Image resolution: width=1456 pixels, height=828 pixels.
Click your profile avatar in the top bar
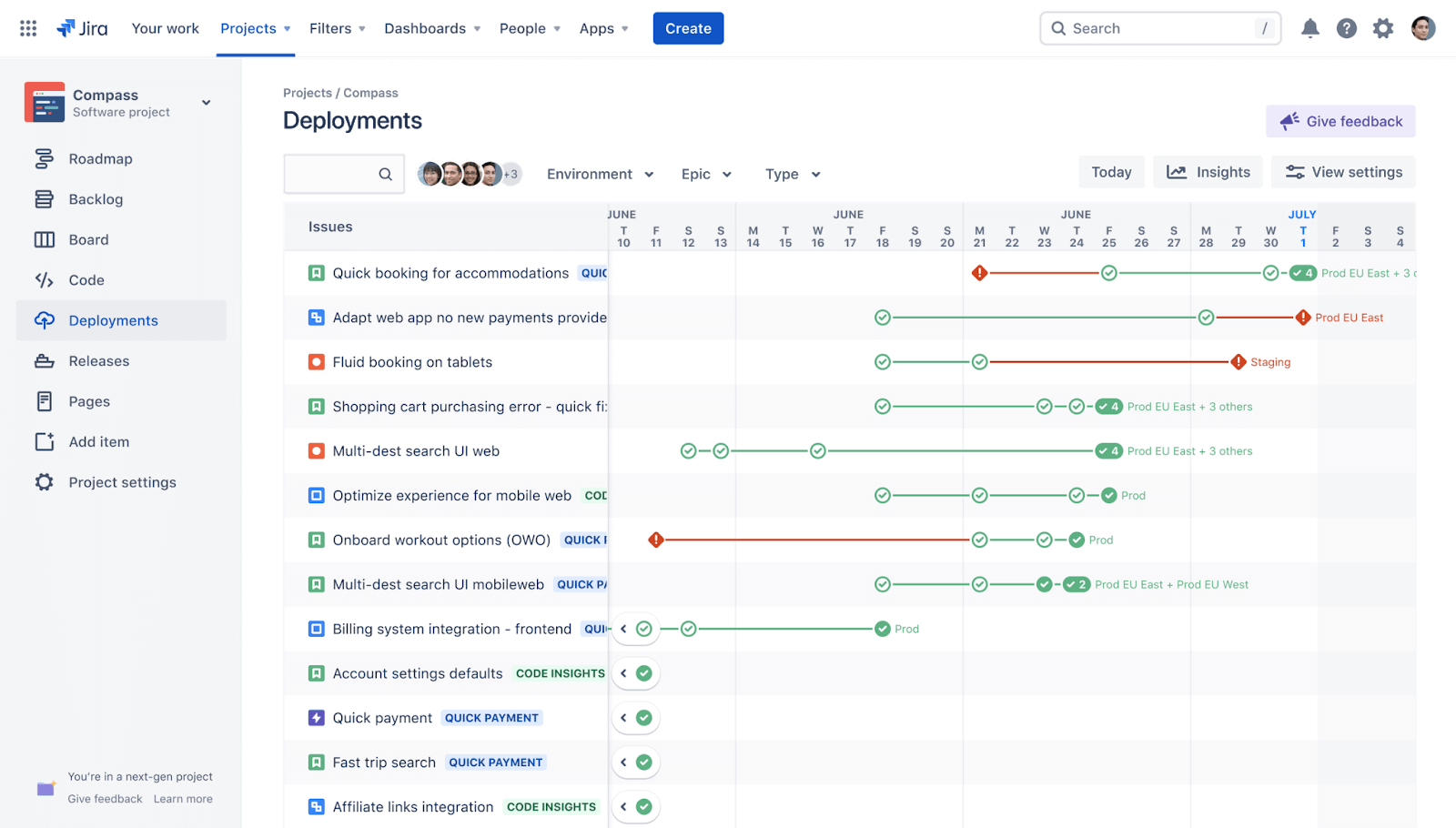[1421, 28]
